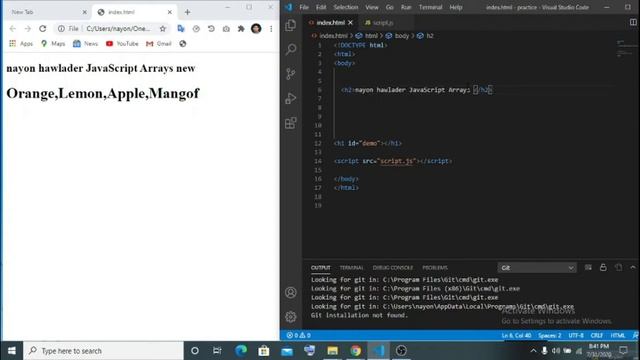Close the index.html browser tab
Viewport: 640px width, 360px height.
click(170, 12)
